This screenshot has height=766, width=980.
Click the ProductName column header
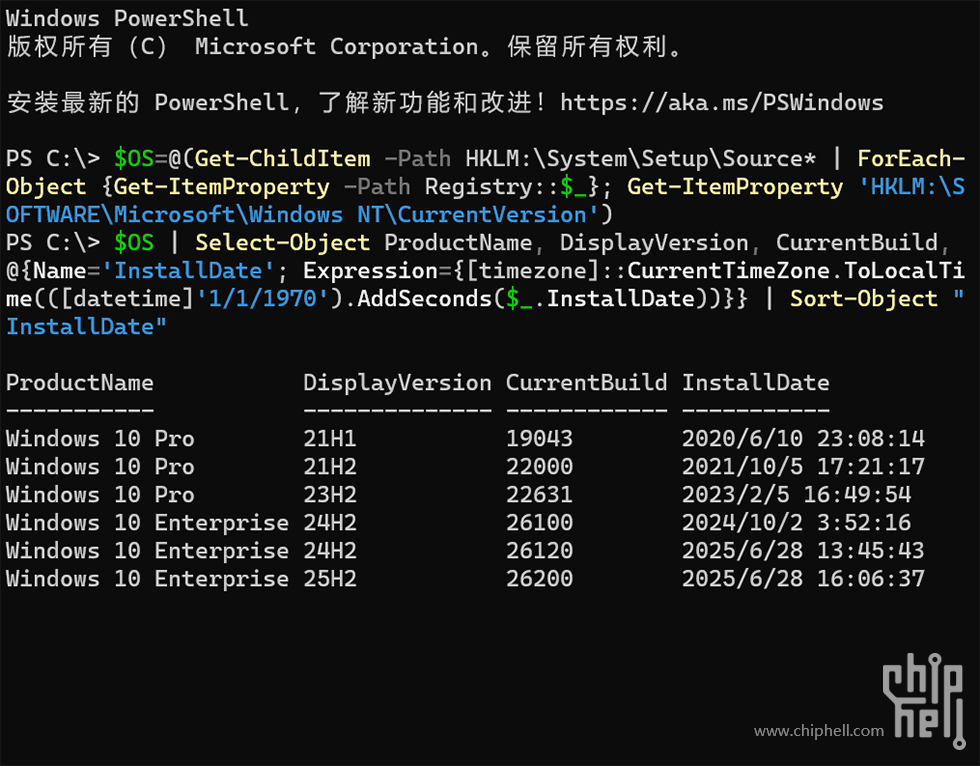click(x=79, y=382)
